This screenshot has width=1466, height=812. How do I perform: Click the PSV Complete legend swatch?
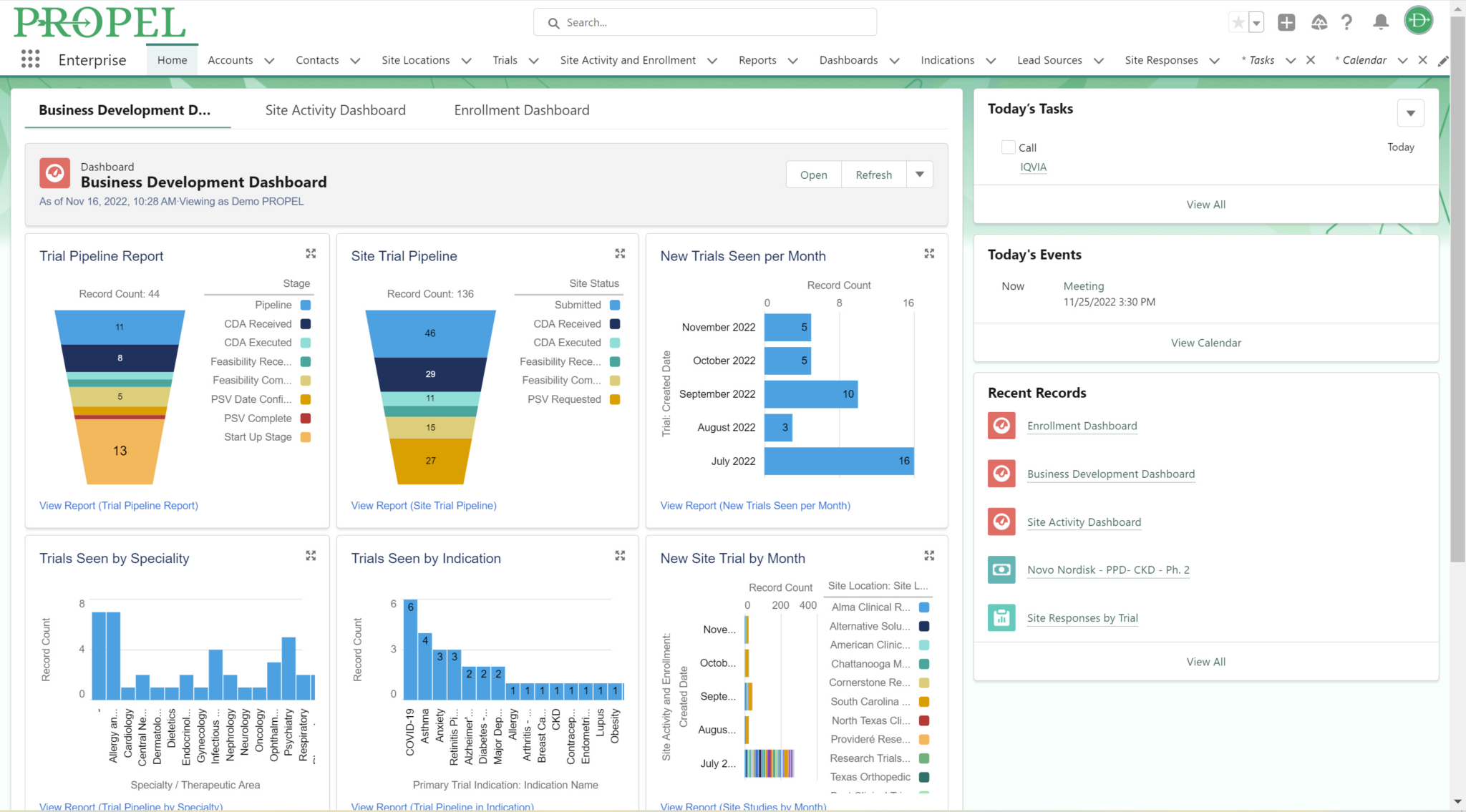click(306, 418)
